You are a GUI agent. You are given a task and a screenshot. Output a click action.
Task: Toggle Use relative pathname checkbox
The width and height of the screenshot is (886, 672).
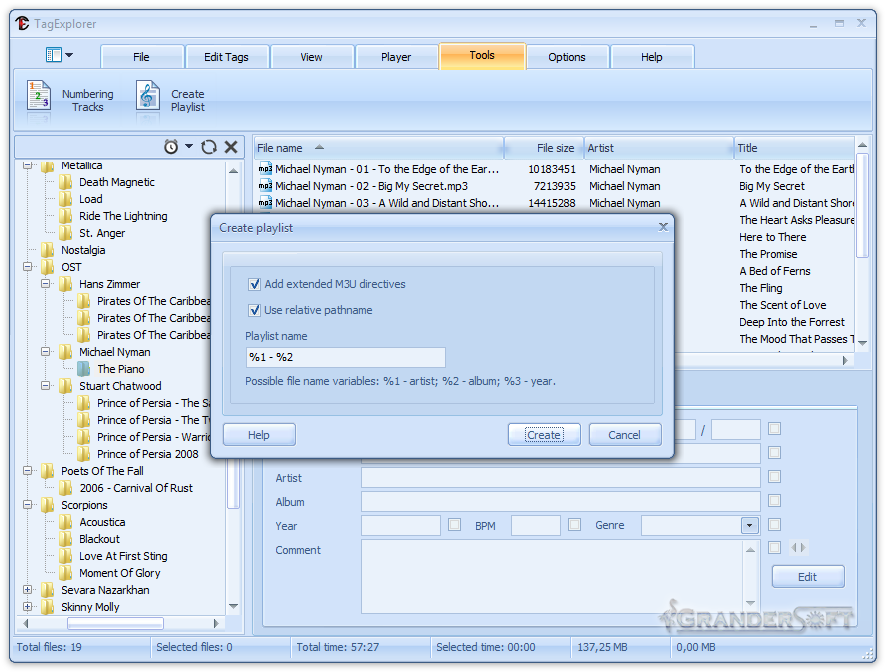pos(254,310)
